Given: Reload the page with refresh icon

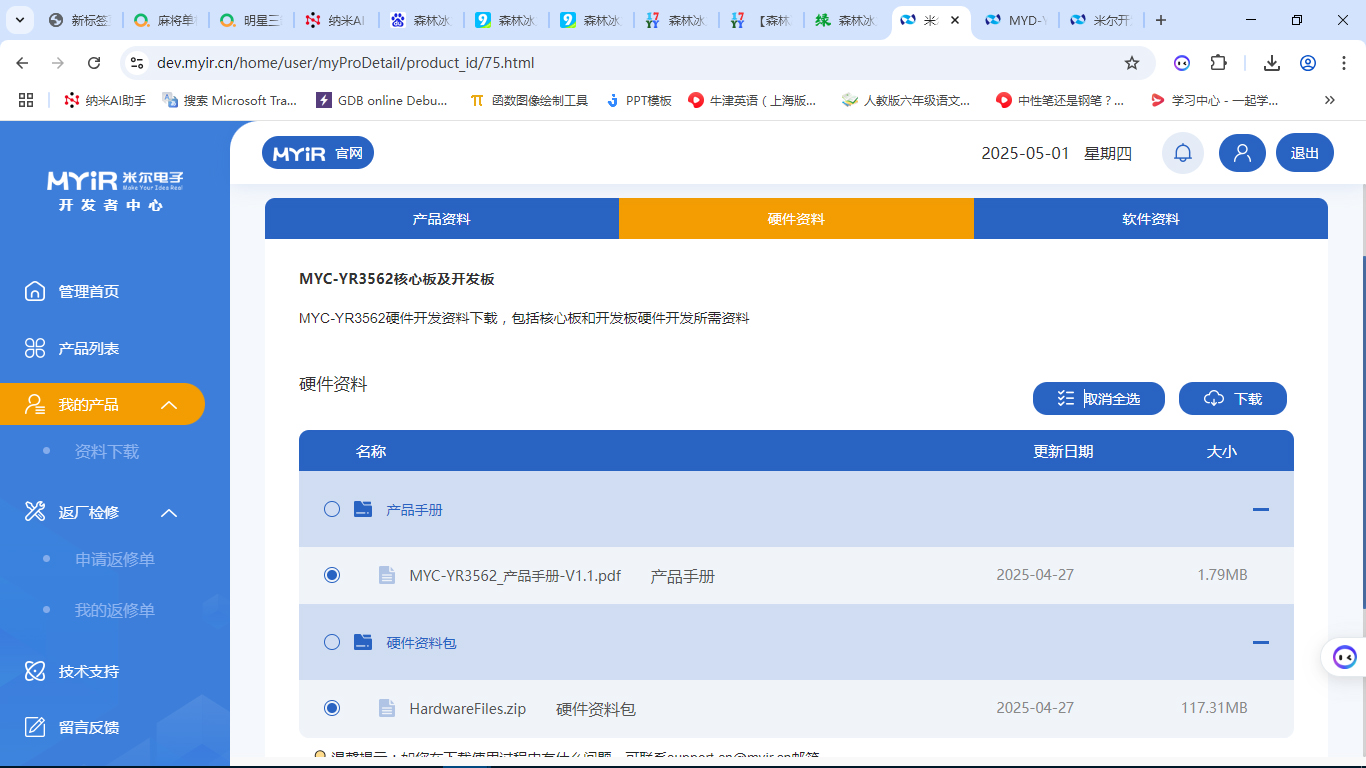Looking at the screenshot, I should [94, 63].
